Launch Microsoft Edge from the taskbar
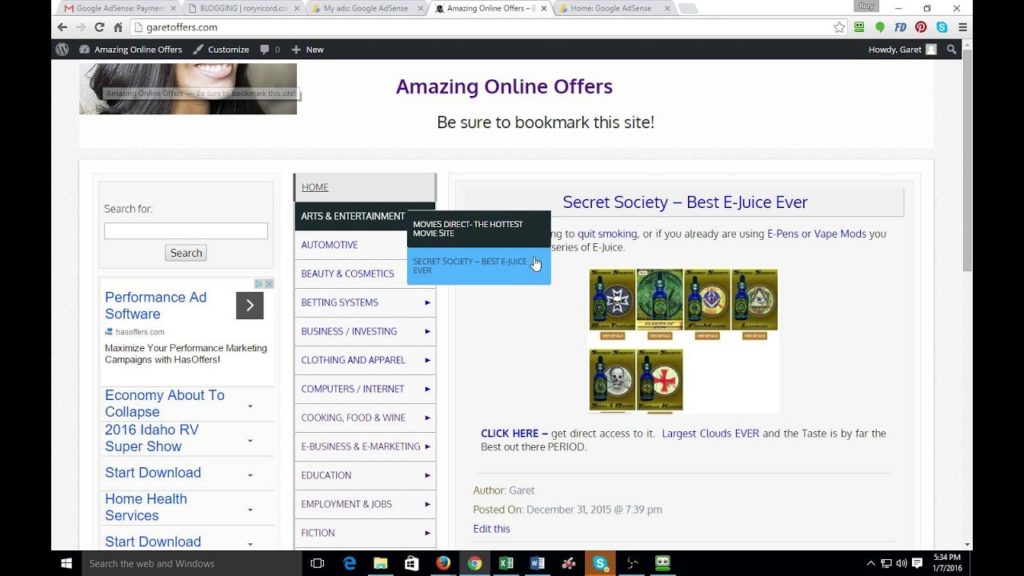This screenshot has height=576, width=1024. point(349,563)
